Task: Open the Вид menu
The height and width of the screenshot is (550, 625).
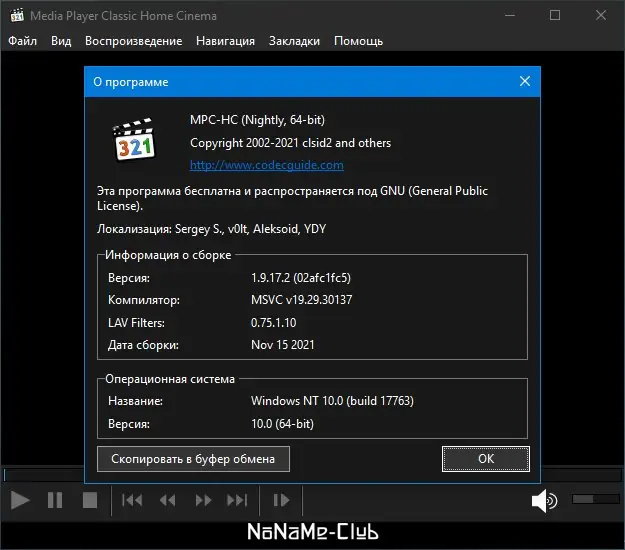Action: 61,41
